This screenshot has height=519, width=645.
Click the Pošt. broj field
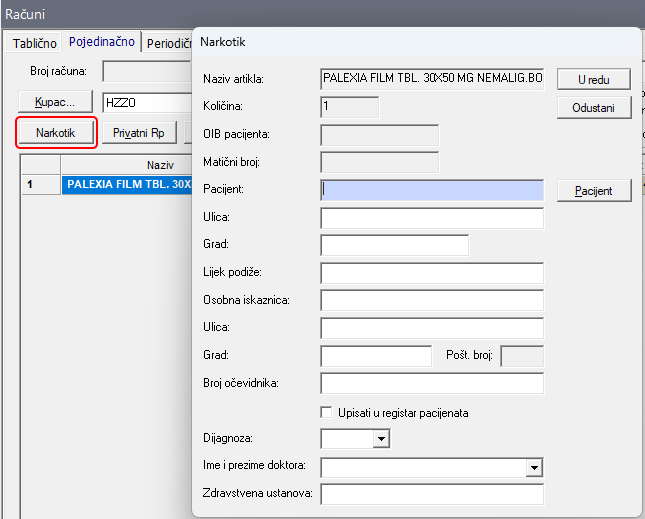(x=522, y=356)
